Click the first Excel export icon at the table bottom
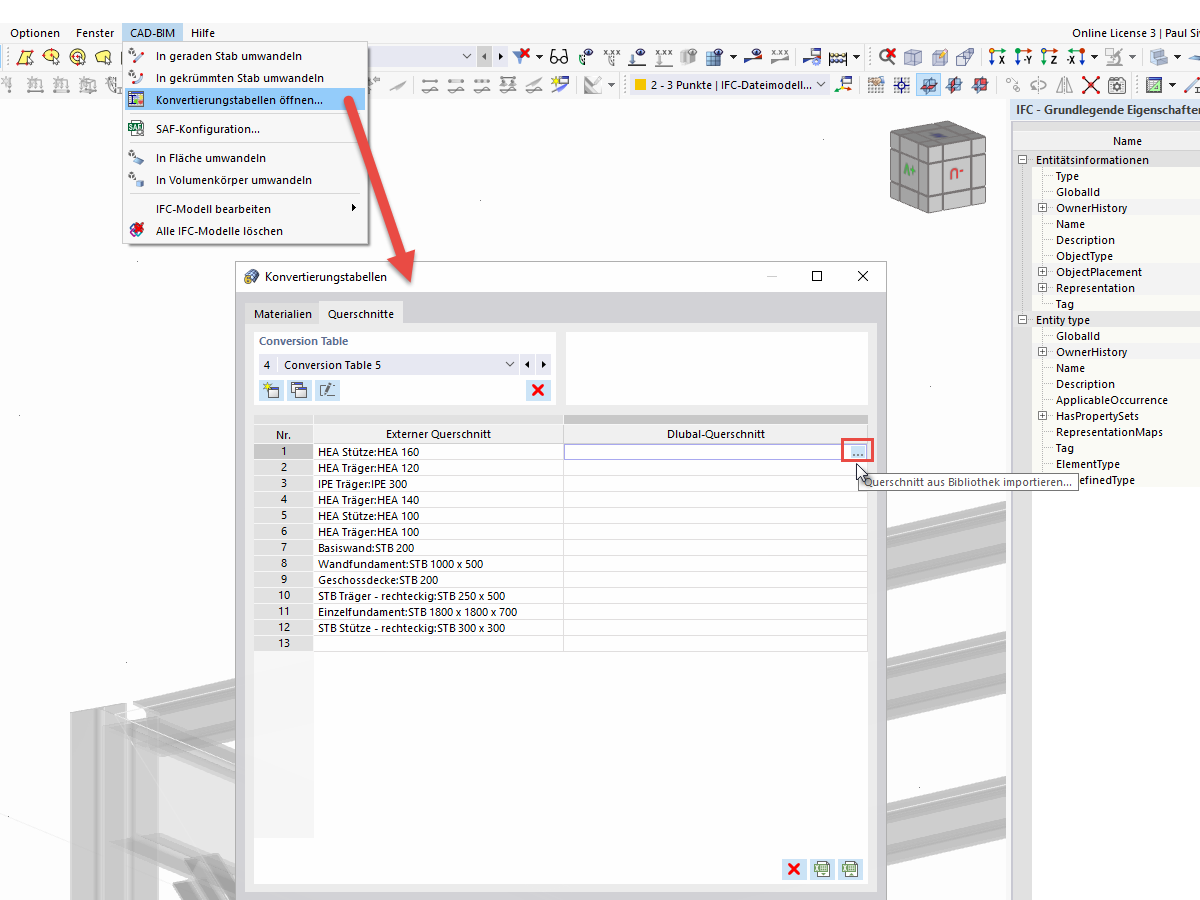The image size is (1200, 900). point(822,869)
